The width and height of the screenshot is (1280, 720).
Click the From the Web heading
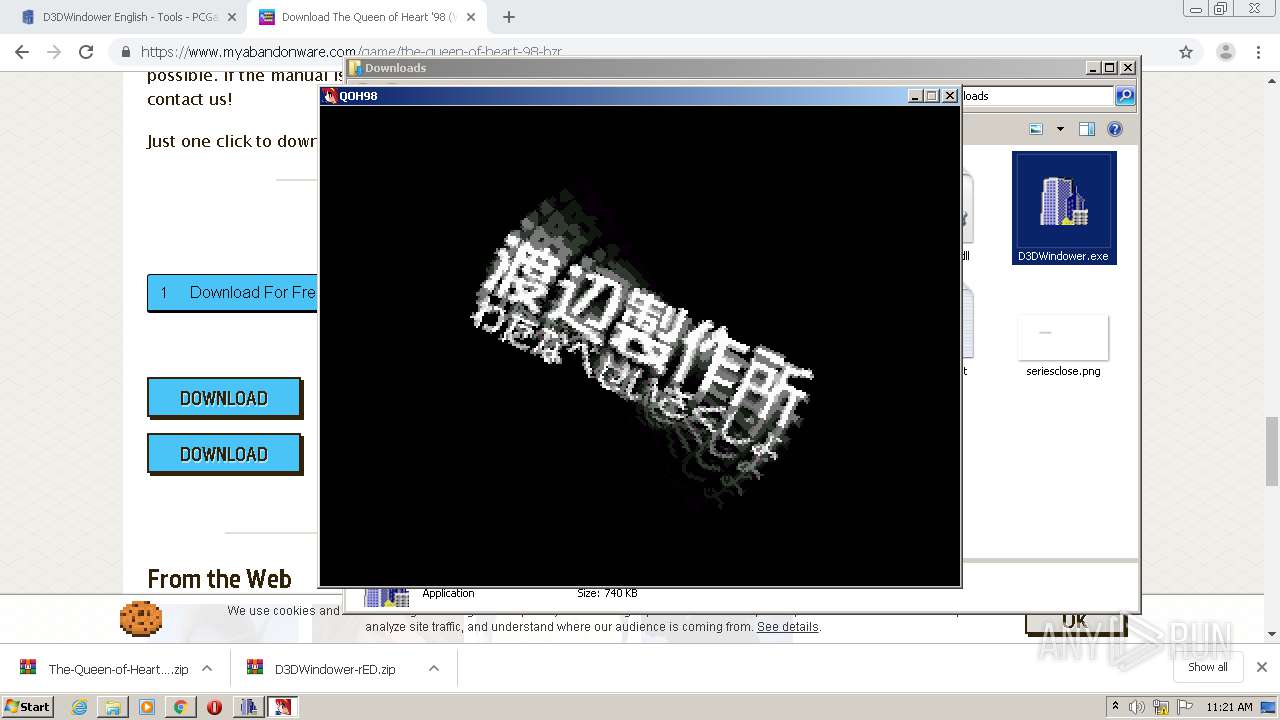(x=219, y=579)
